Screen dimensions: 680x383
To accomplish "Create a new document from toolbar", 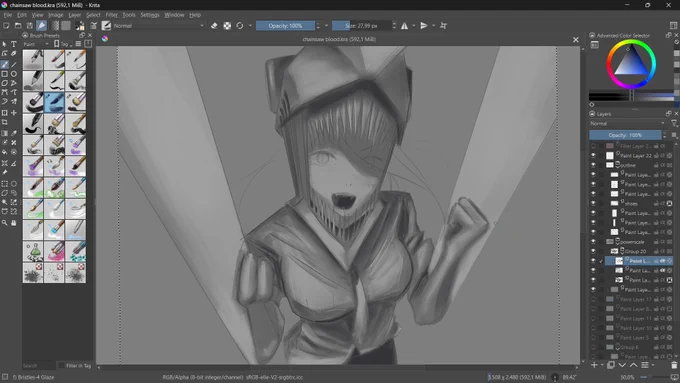I will 6,26.
